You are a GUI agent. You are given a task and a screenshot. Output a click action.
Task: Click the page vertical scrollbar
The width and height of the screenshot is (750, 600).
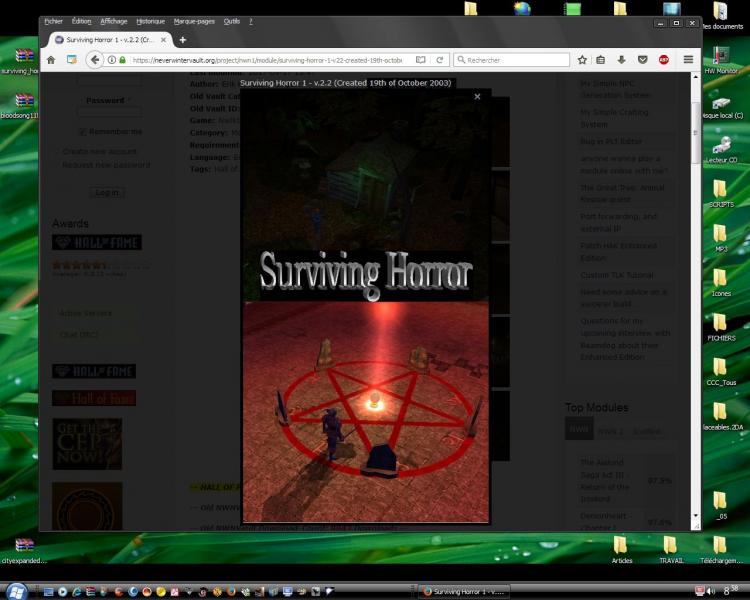[696, 132]
